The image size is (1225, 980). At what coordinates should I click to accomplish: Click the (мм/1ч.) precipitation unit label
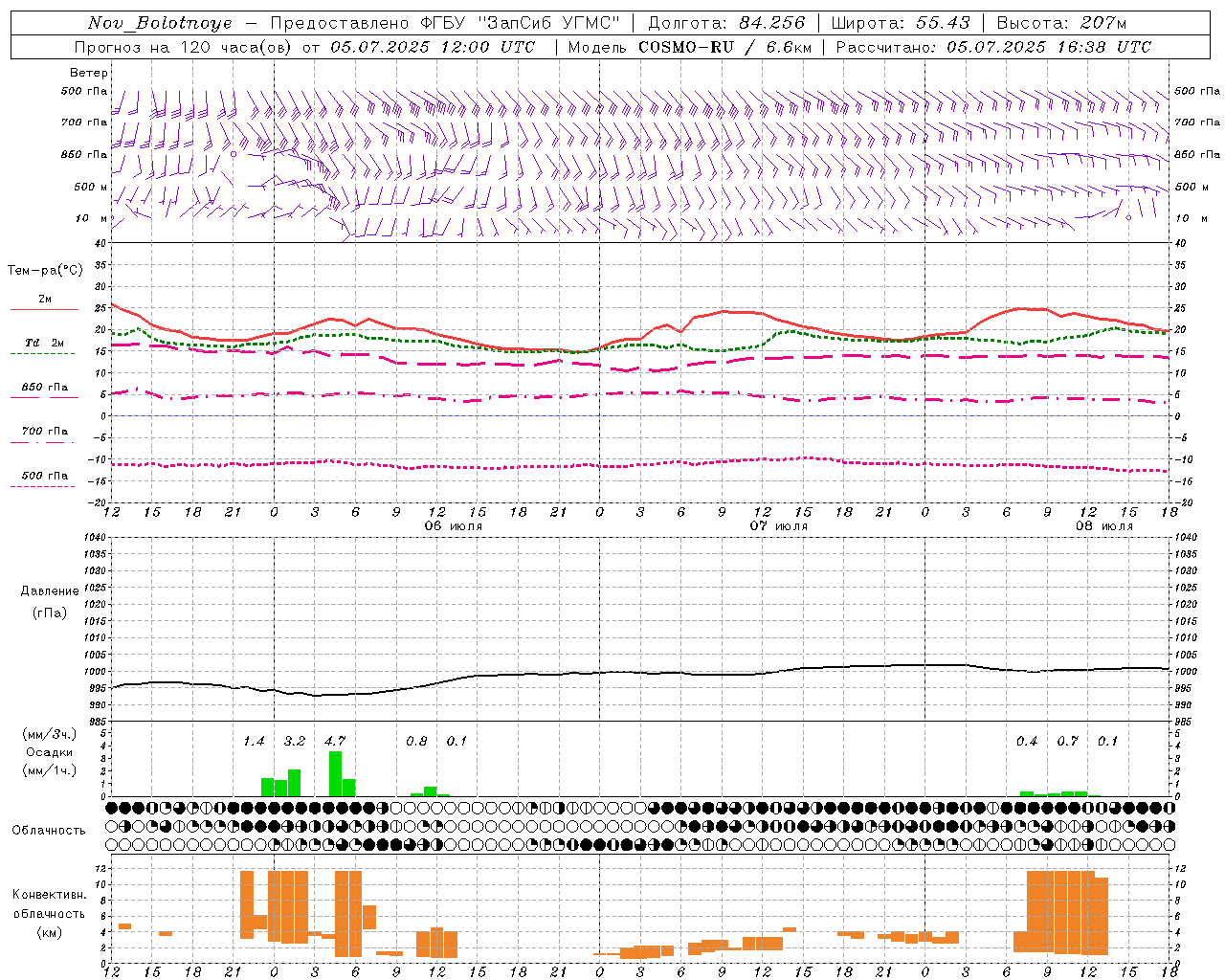(x=49, y=770)
